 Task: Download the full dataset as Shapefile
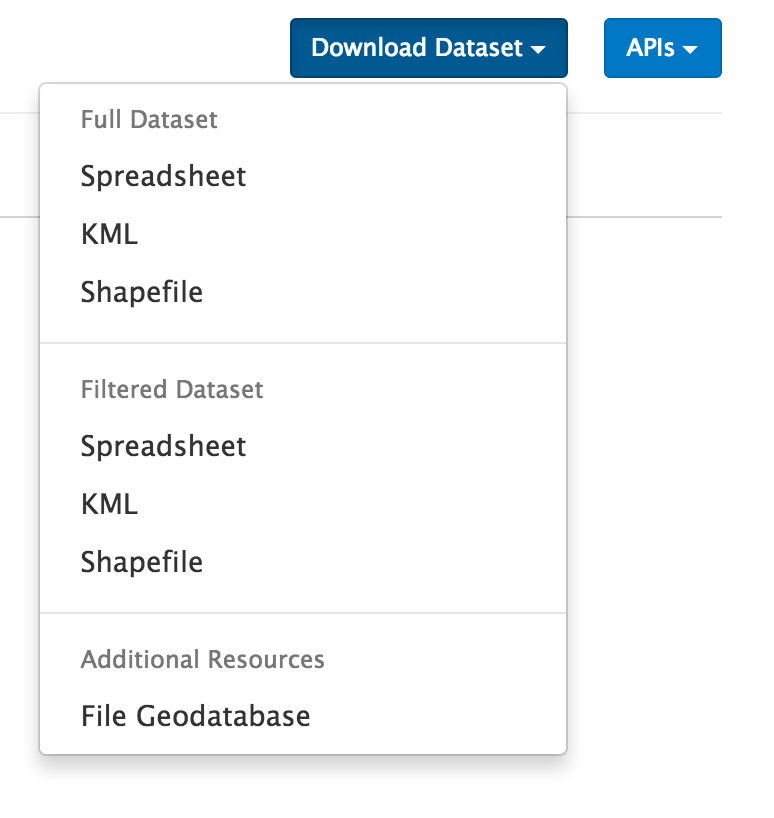click(x=140, y=291)
